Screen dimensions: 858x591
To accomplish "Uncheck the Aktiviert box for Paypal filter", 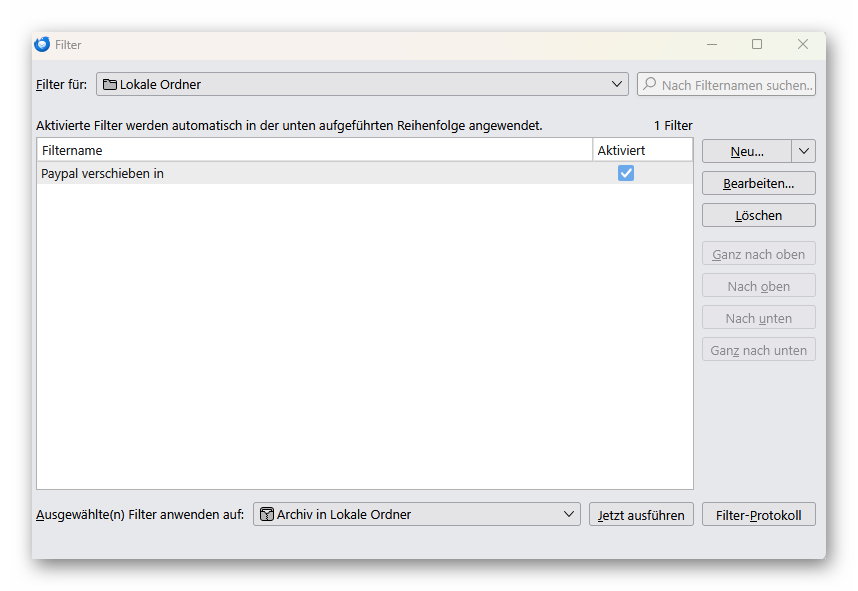I will 625,173.
